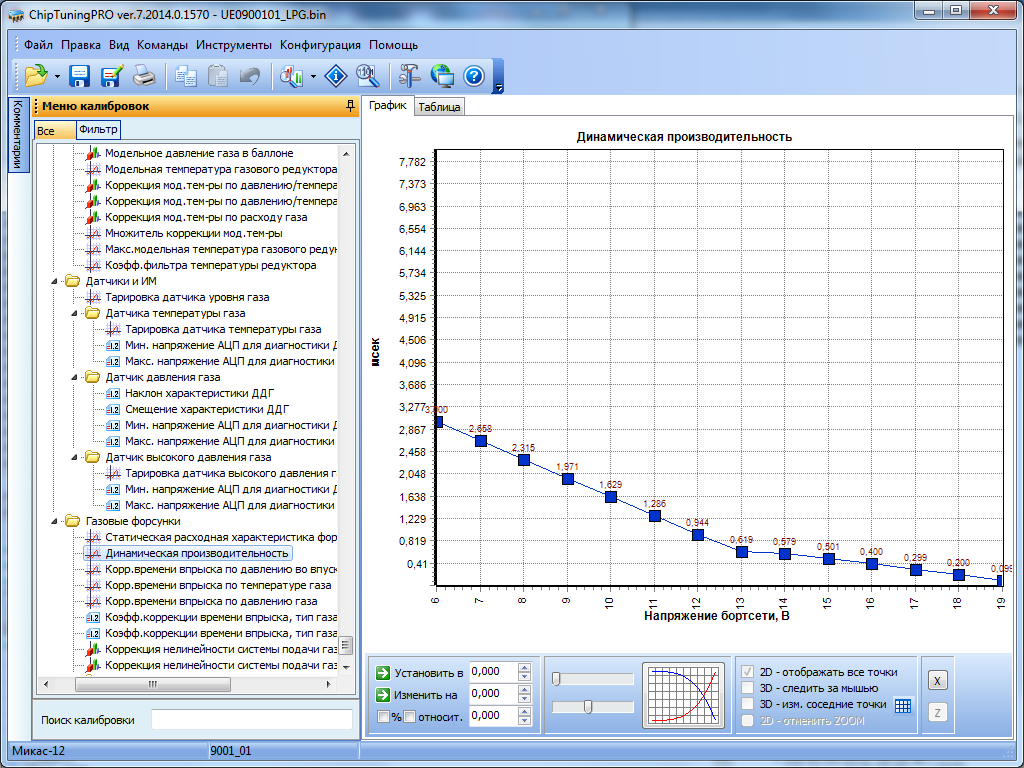Enable '3D - следить за мышью' checkbox
1024x768 pixels.
[x=747, y=688]
